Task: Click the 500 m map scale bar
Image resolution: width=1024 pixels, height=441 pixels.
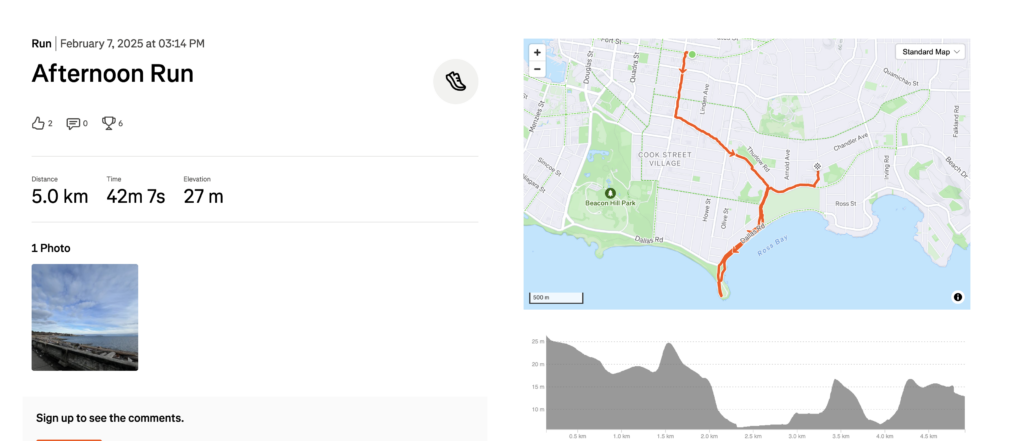Action: 554,297
